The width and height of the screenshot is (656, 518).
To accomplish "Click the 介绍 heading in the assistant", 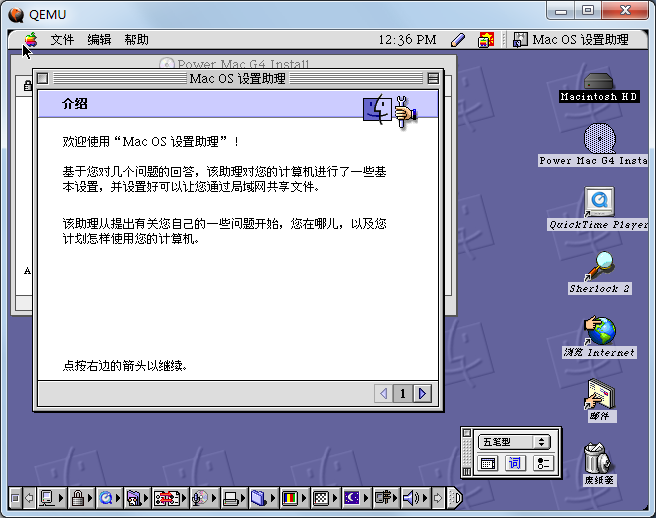I will tap(75, 103).
